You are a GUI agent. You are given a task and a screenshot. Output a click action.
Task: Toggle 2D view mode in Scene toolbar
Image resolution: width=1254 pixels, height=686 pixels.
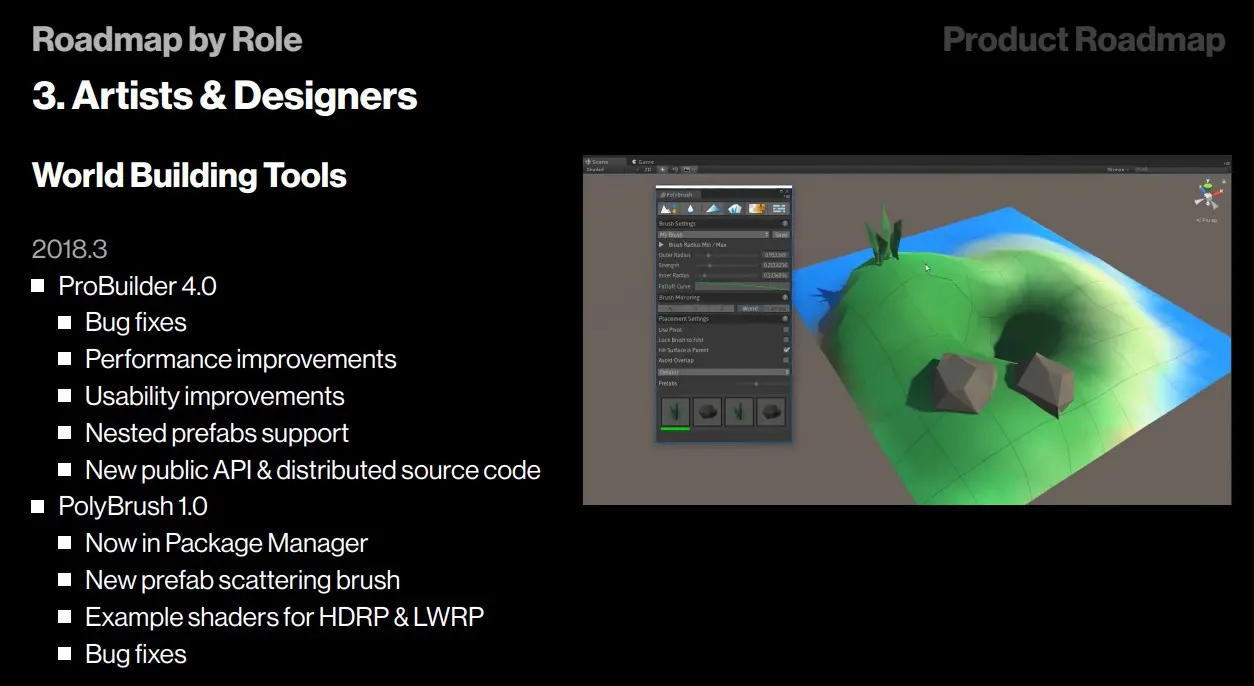[648, 170]
